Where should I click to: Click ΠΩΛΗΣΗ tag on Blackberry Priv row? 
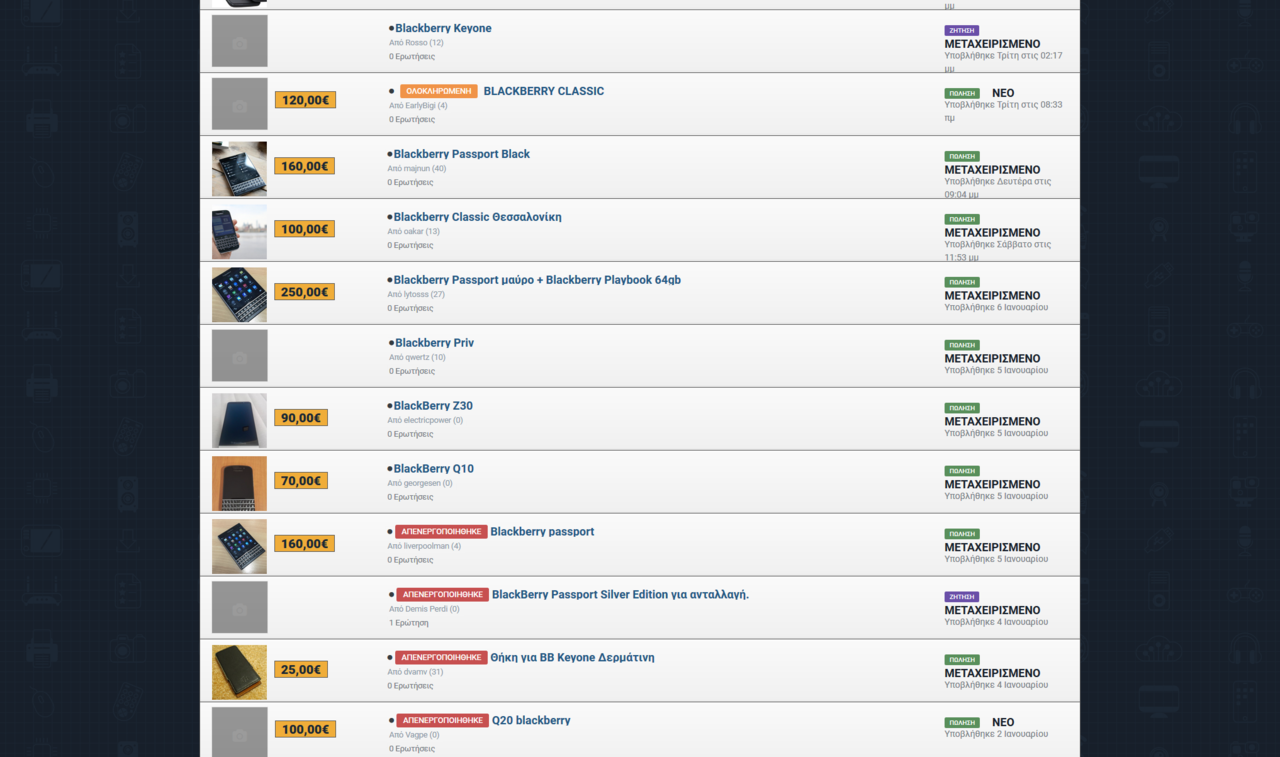click(x=962, y=345)
